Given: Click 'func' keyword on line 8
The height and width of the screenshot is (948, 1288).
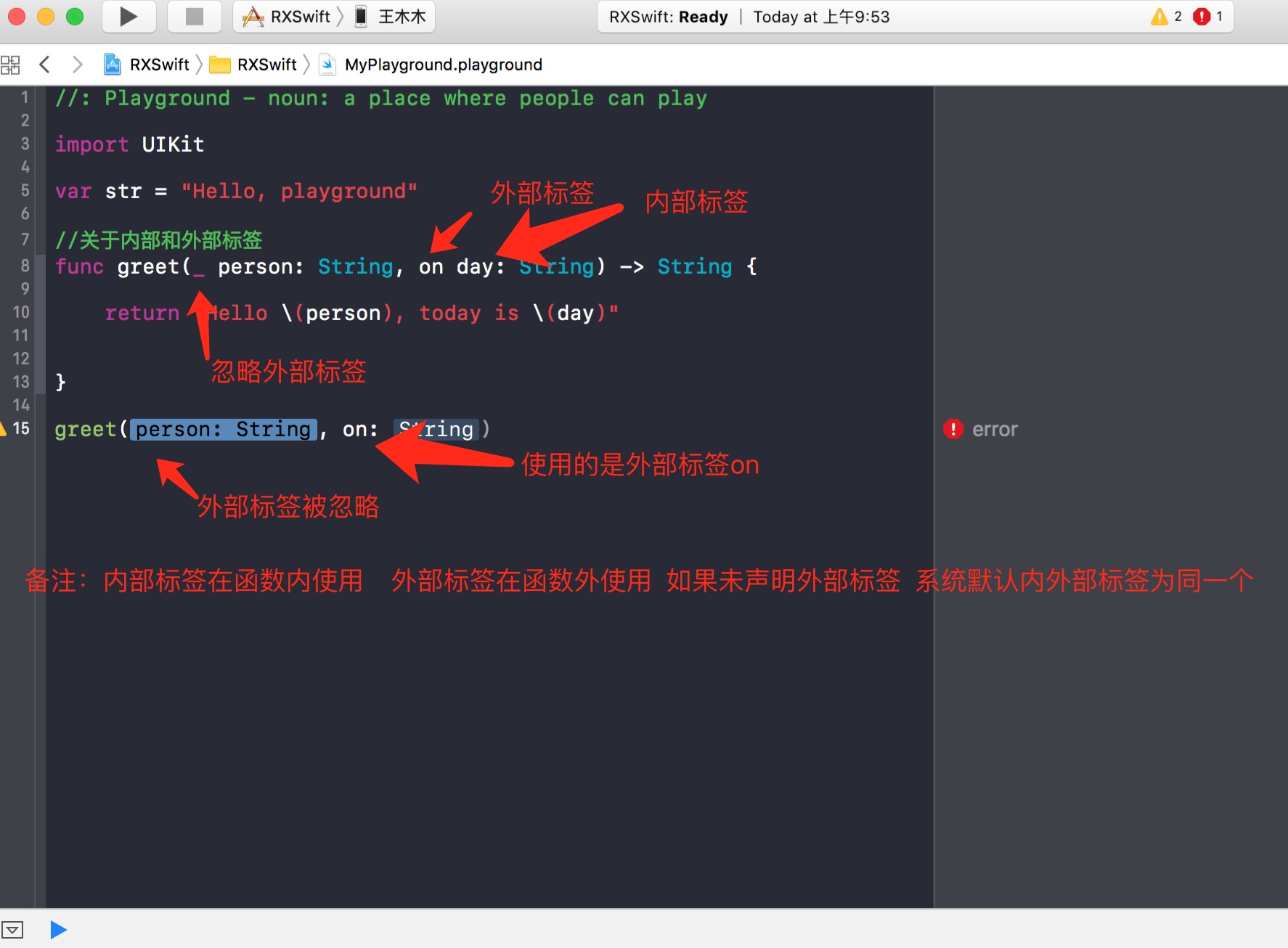Looking at the screenshot, I should (79, 266).
